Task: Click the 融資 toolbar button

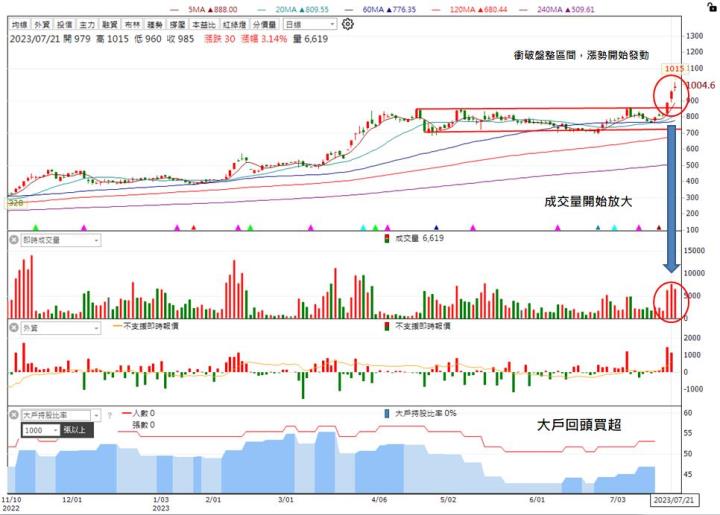Action: pyautogui.click(x=110, y=23)
